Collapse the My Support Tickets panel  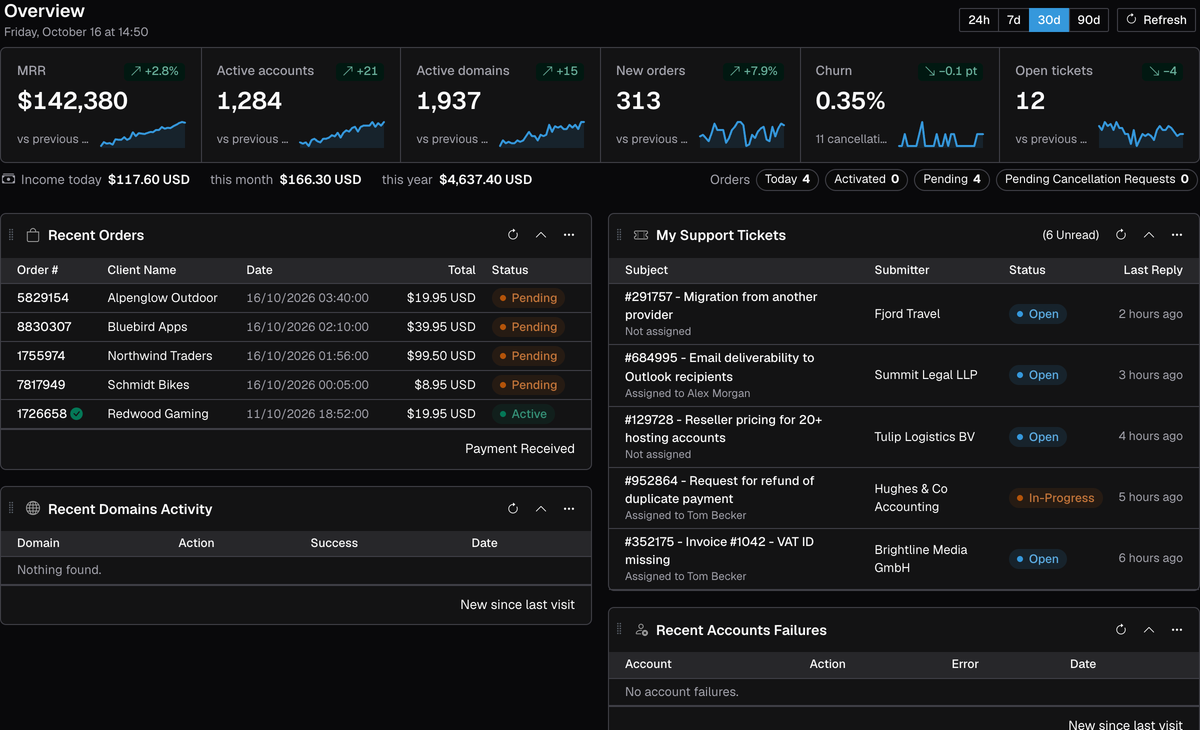click(1149, 235)
